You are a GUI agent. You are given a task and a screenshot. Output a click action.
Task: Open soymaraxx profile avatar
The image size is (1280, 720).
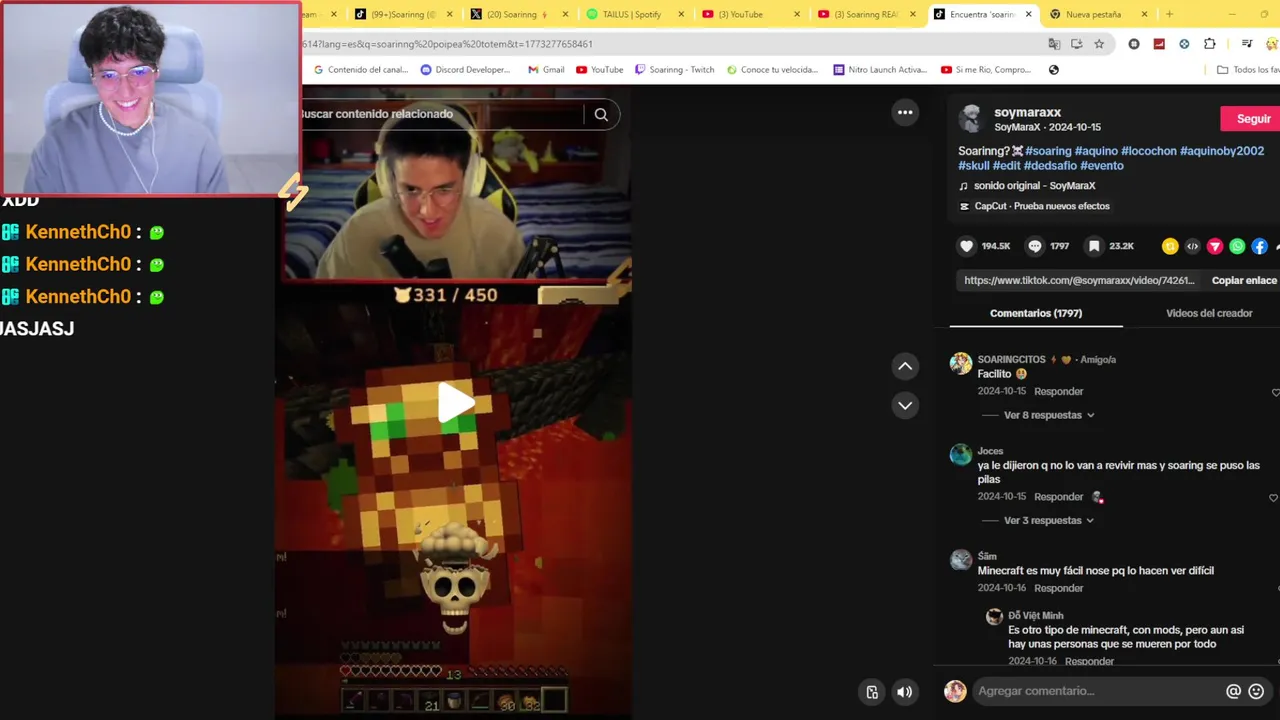[x=970, y=119]
